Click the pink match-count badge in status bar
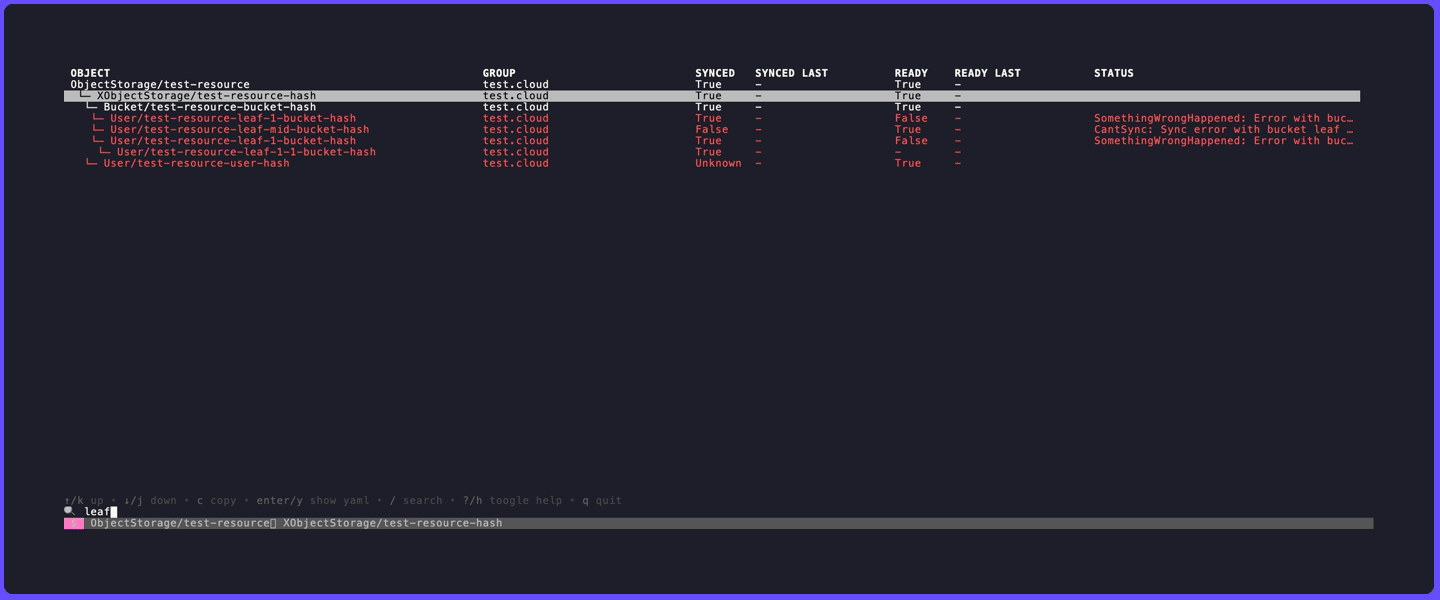Viewport: 1440px width, 600px height. click(74, 522)
